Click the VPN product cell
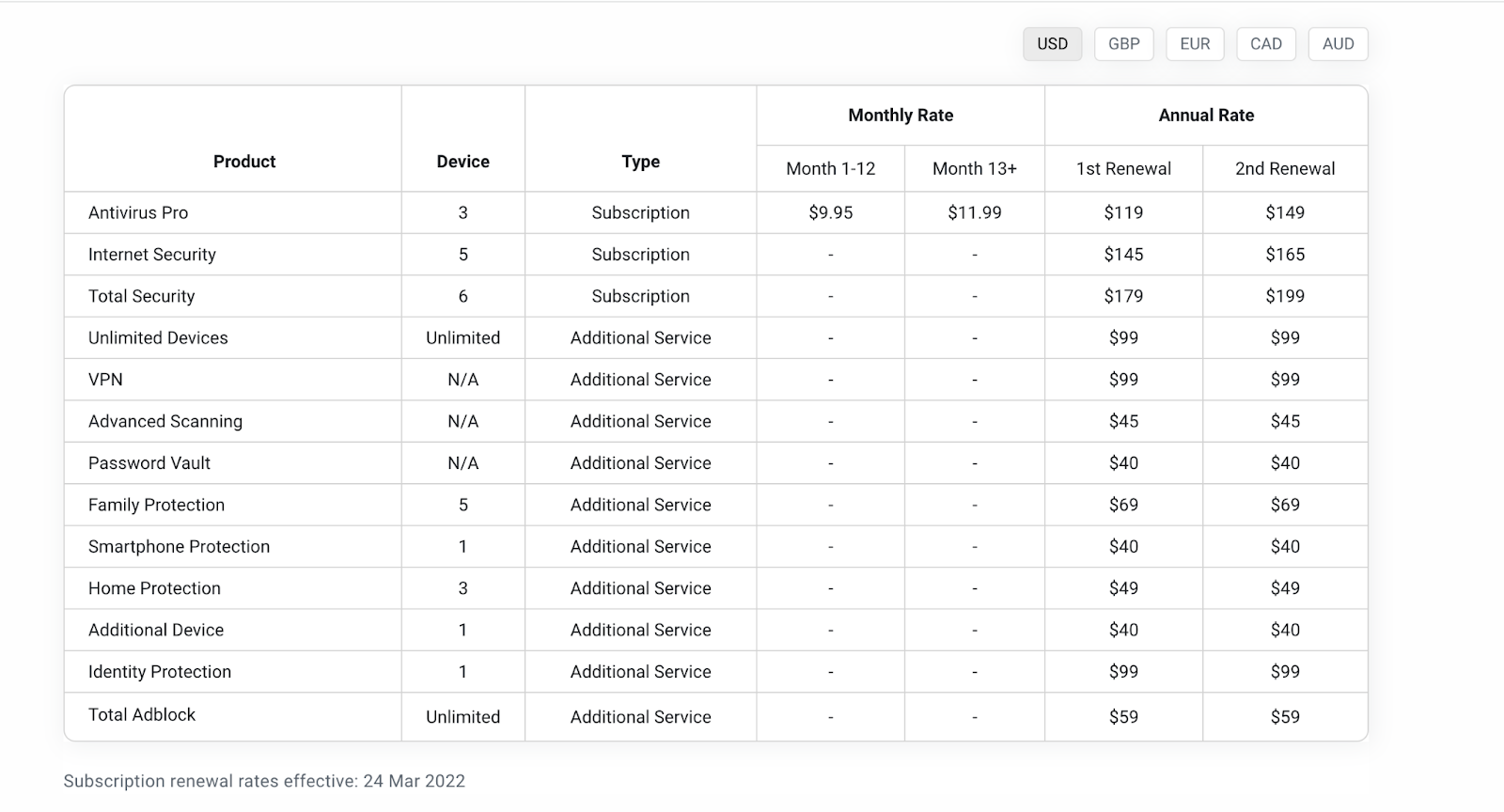The image size is (1504, 812). [x=105, y=380]
